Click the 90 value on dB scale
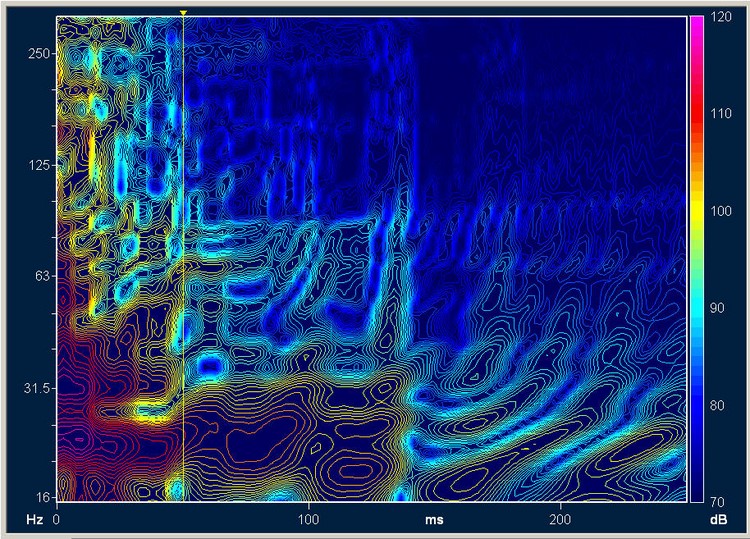 point(717,308)
